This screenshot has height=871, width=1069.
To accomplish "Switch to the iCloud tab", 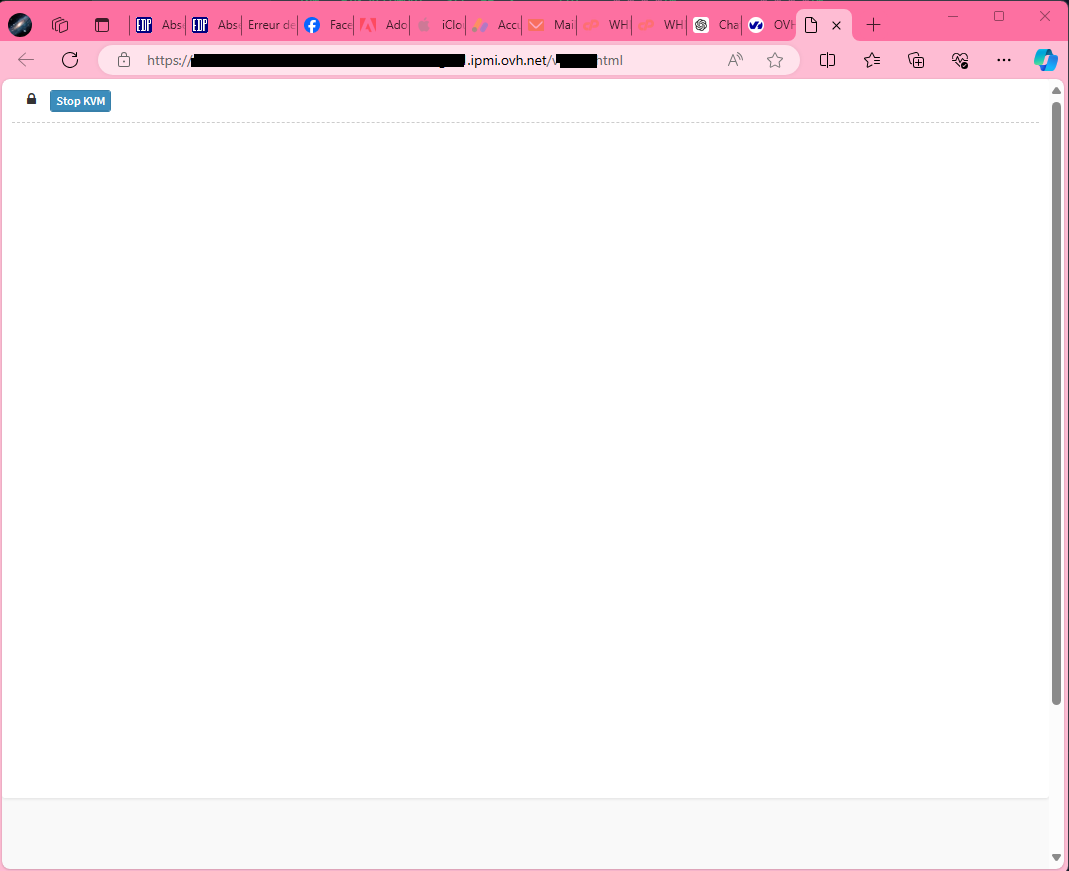I will click(438, 25).
